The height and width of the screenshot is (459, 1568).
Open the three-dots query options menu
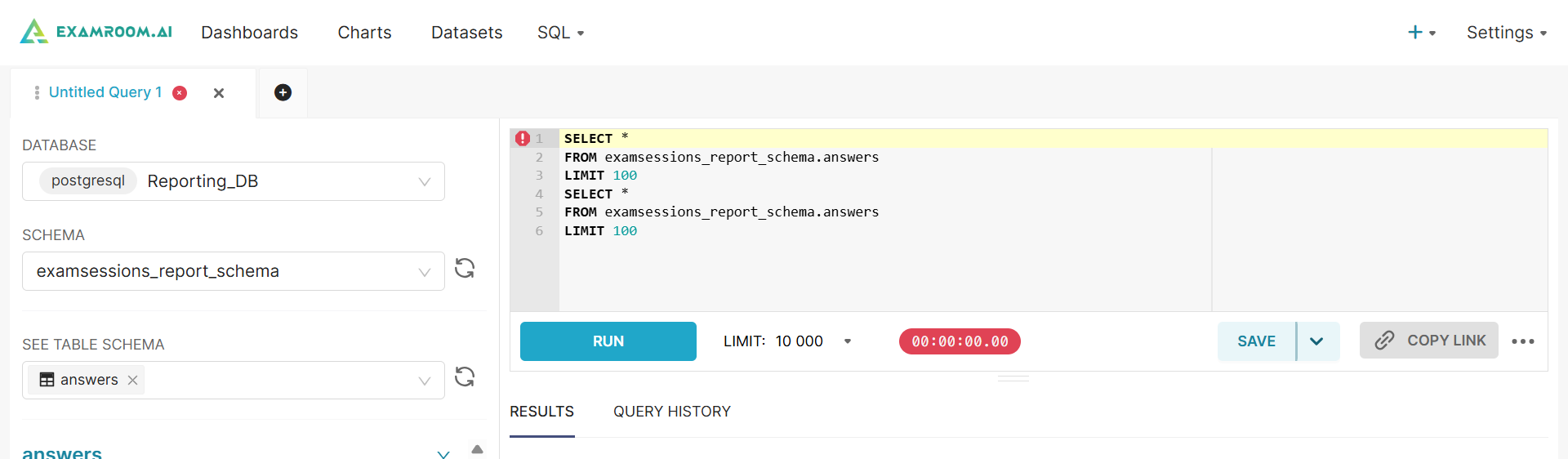coord(1522,341)
